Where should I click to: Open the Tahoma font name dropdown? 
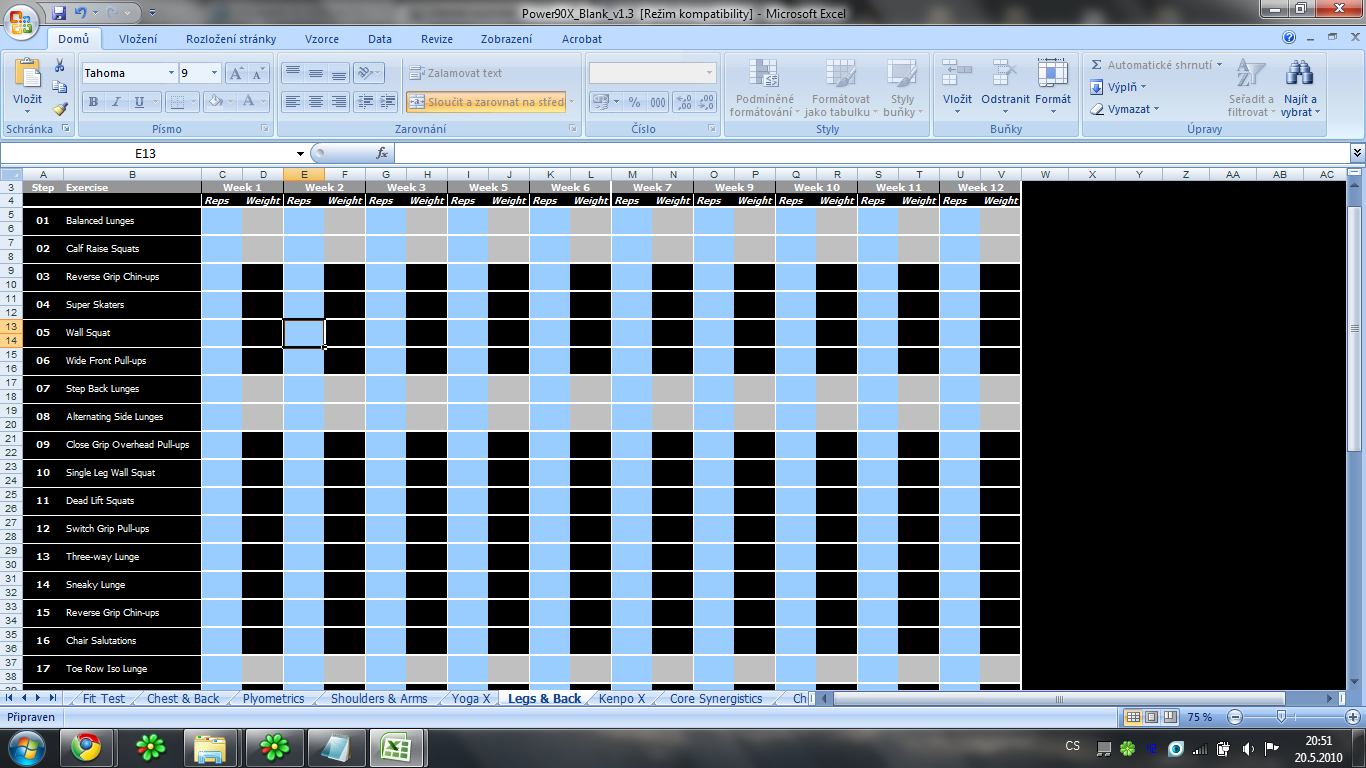click(x=170, y=74)
